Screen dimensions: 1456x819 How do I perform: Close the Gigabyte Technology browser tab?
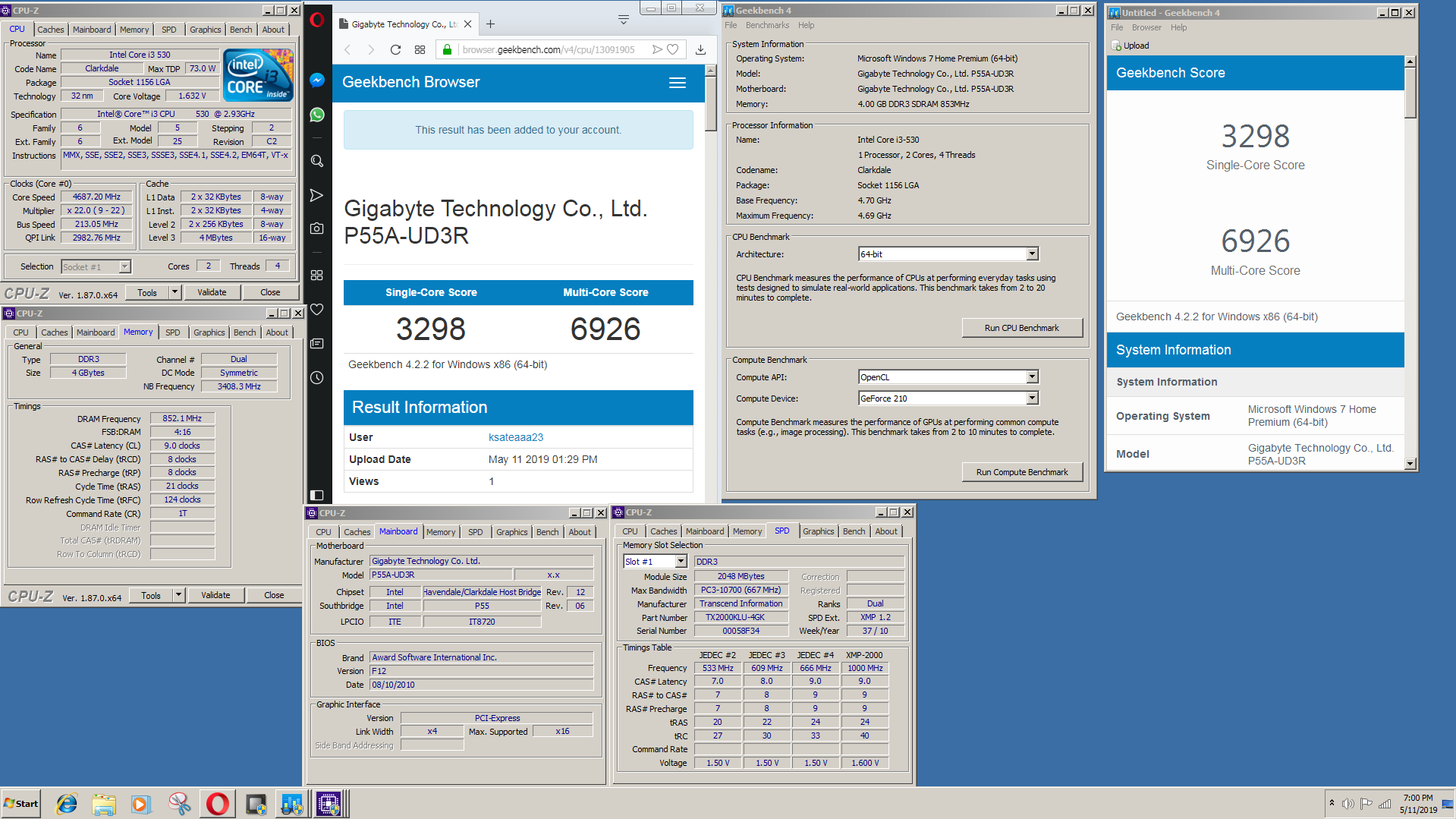click(468, 24)
